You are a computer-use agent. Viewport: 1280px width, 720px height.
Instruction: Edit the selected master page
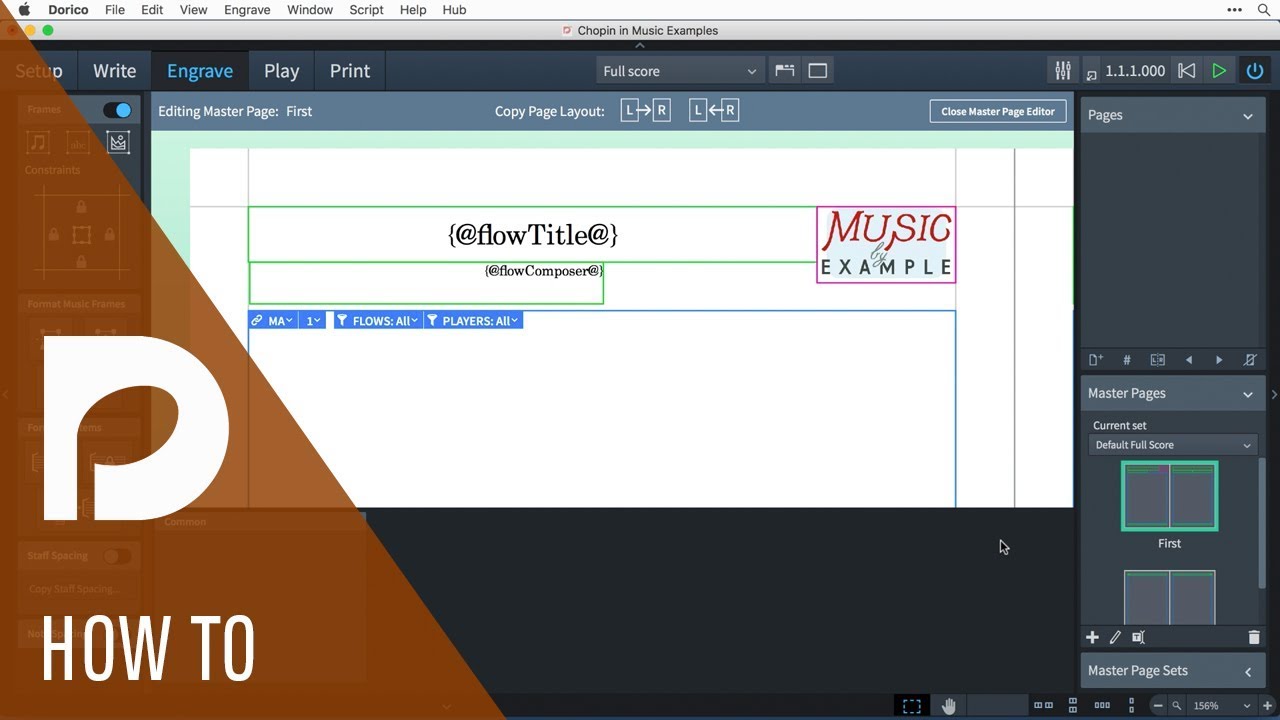tap(1115, 637)
